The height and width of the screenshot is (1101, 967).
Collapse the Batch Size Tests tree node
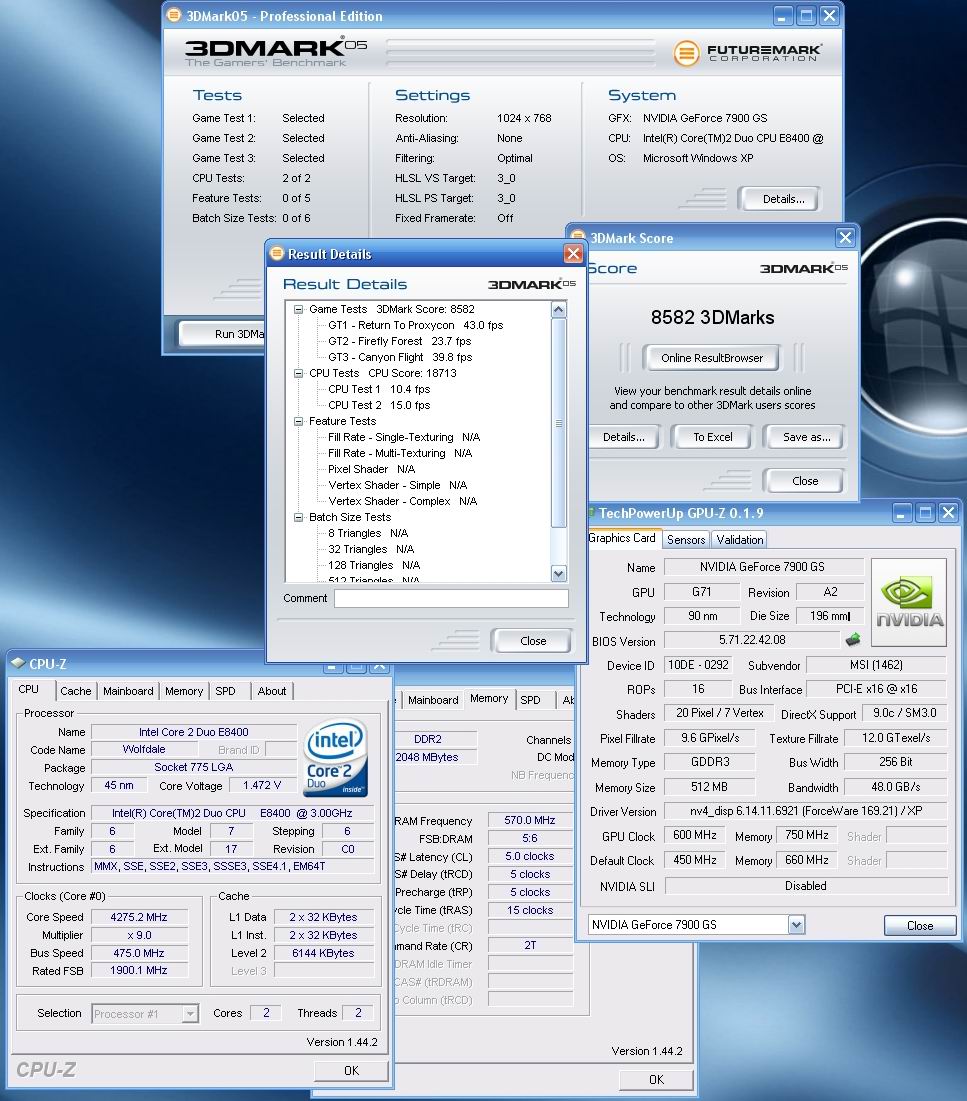click(x=298, y=517)
